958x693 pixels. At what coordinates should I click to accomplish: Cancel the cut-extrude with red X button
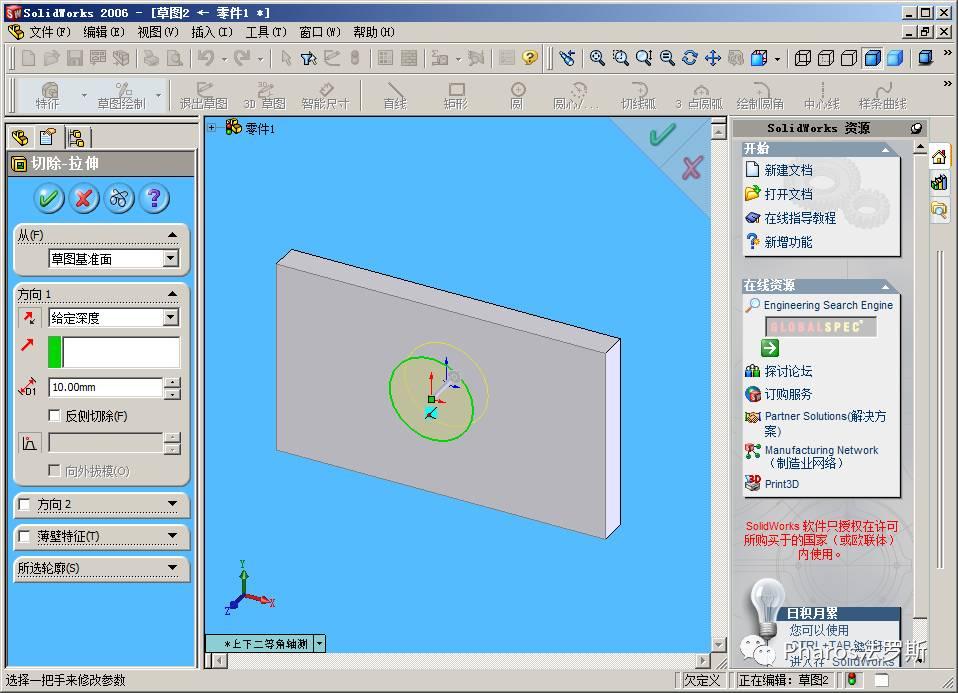click(84, 199)
